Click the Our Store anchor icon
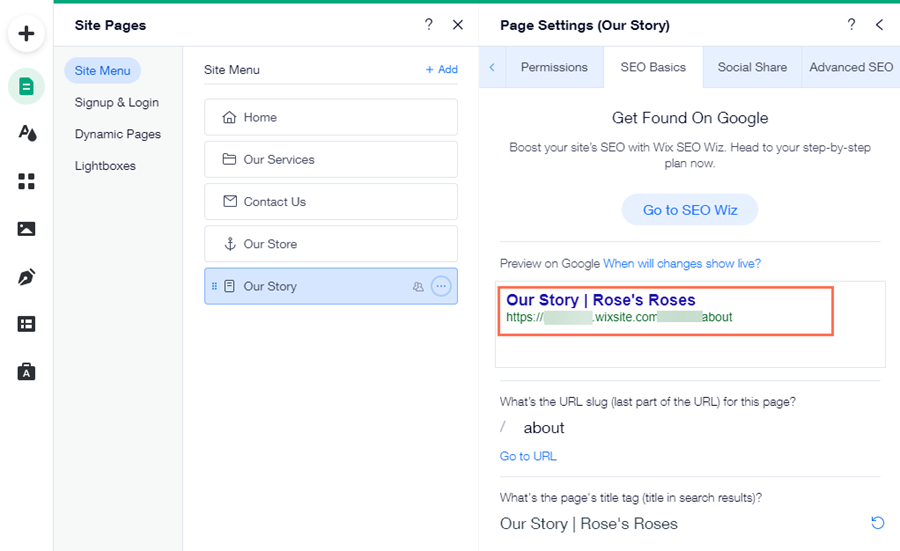 click(x=230, y=244)
